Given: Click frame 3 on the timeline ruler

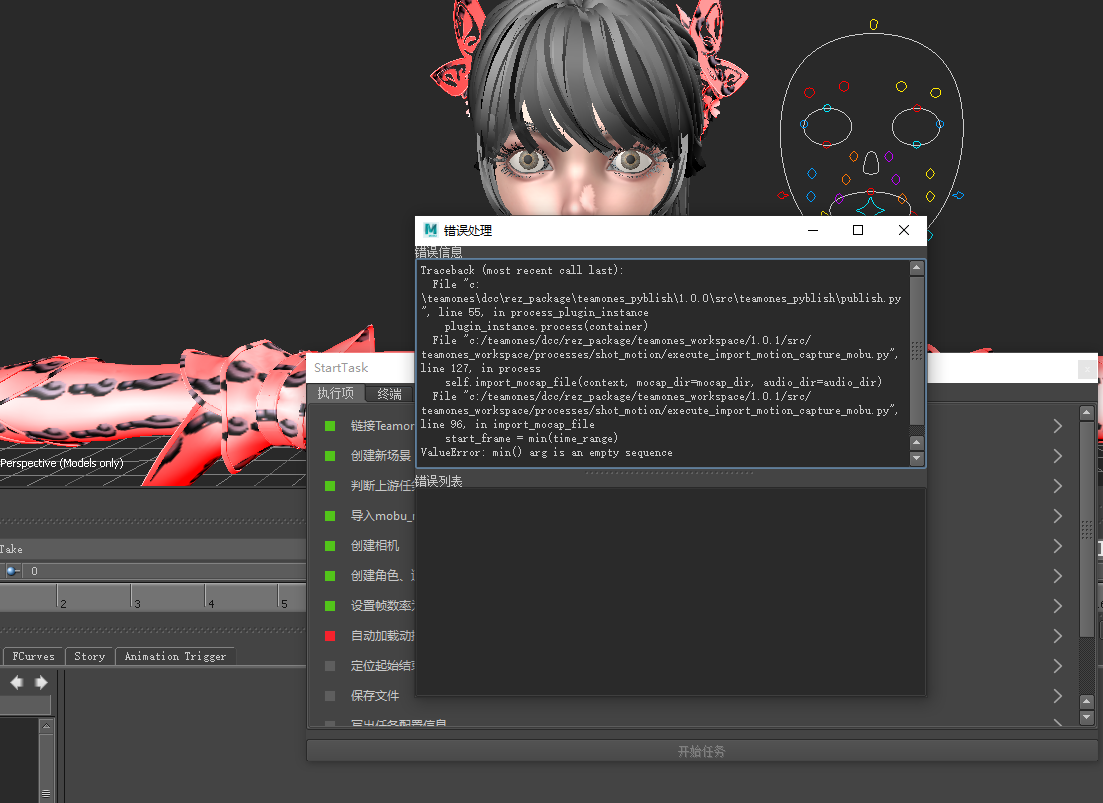Looking at the screenshot, I should 137,603.
